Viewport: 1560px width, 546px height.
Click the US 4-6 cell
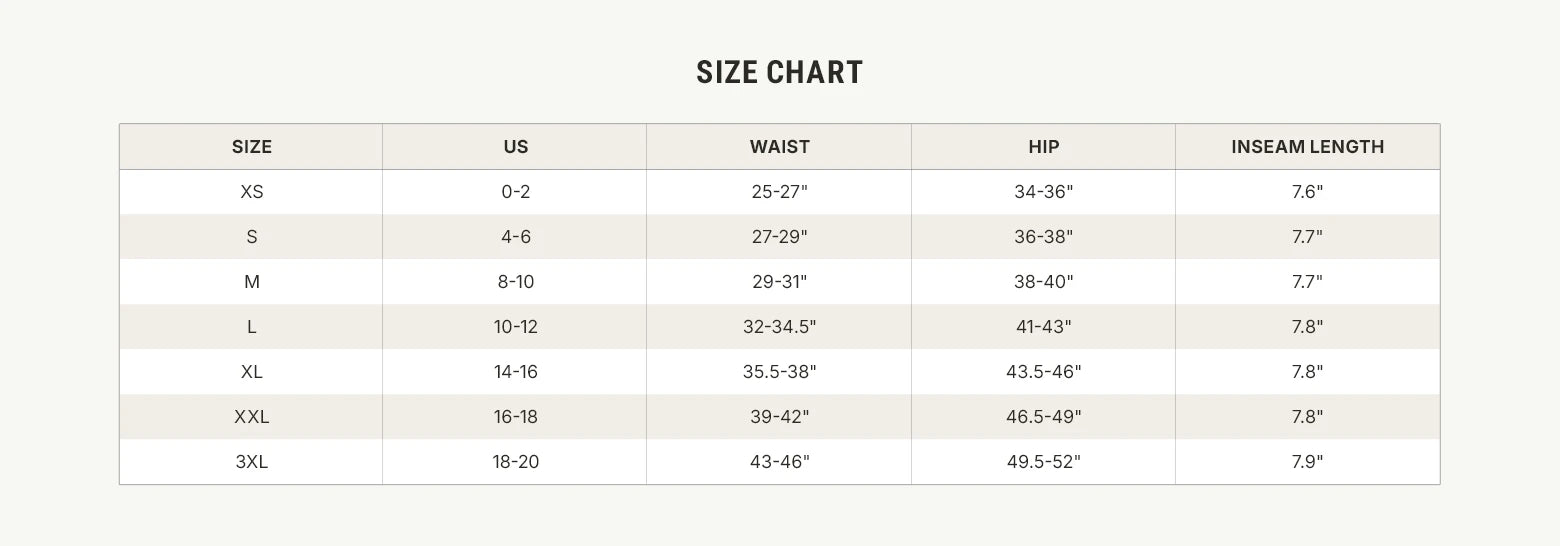tap(515, 237)
